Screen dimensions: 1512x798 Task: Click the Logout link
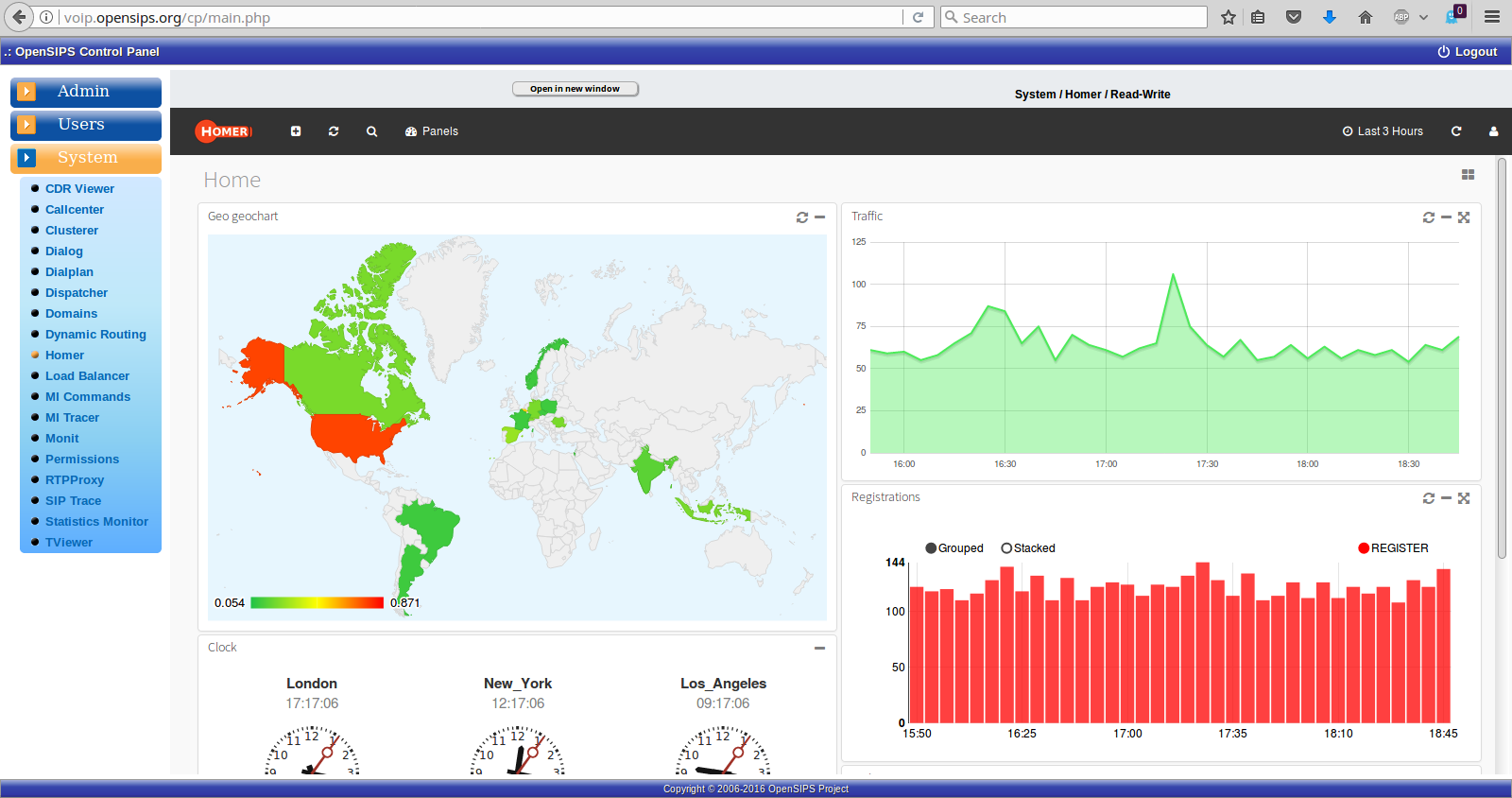point(1468,52)
